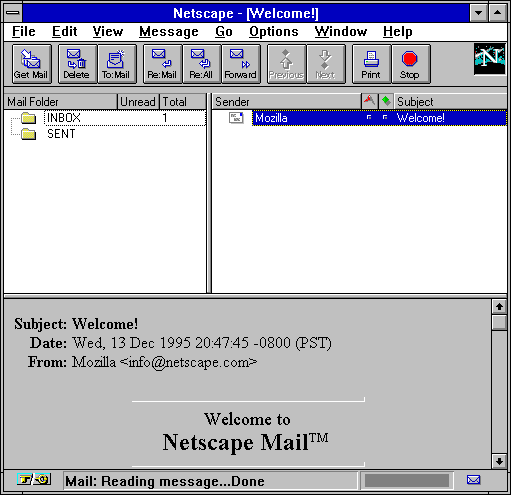
Task: Toggle flag marker on Welcome! message
Action: coord(369,117)
